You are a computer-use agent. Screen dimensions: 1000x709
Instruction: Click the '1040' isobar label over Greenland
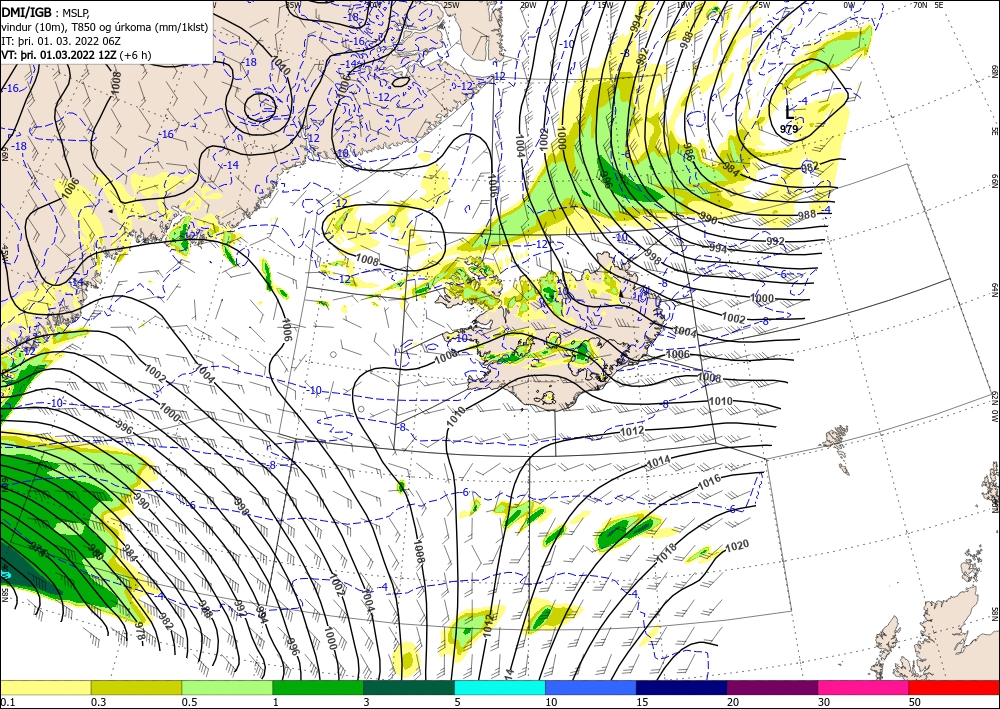[281, 66]
